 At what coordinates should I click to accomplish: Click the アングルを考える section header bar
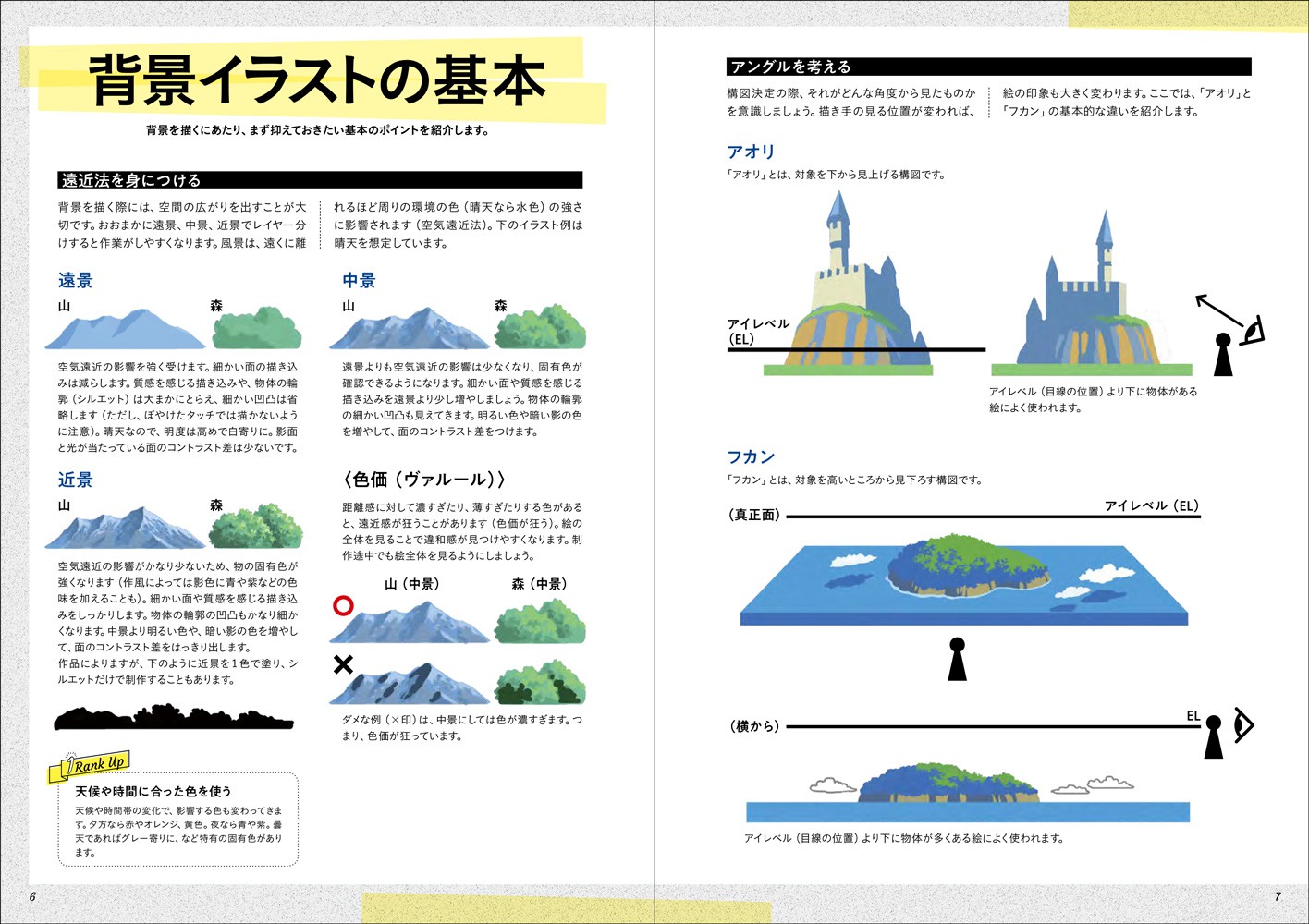(x=988, y=67)
